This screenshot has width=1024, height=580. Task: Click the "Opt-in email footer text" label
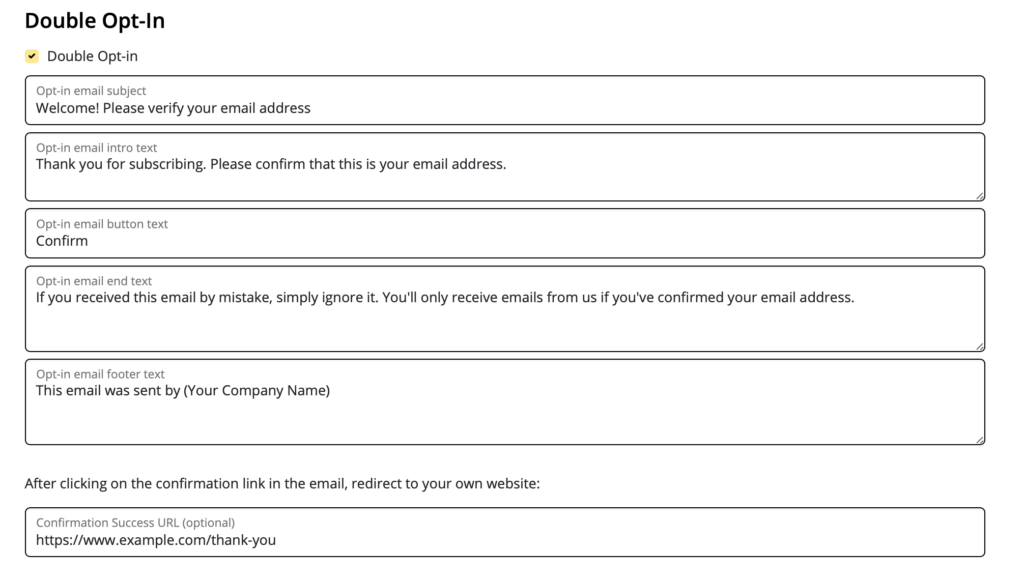coord(100,374)
